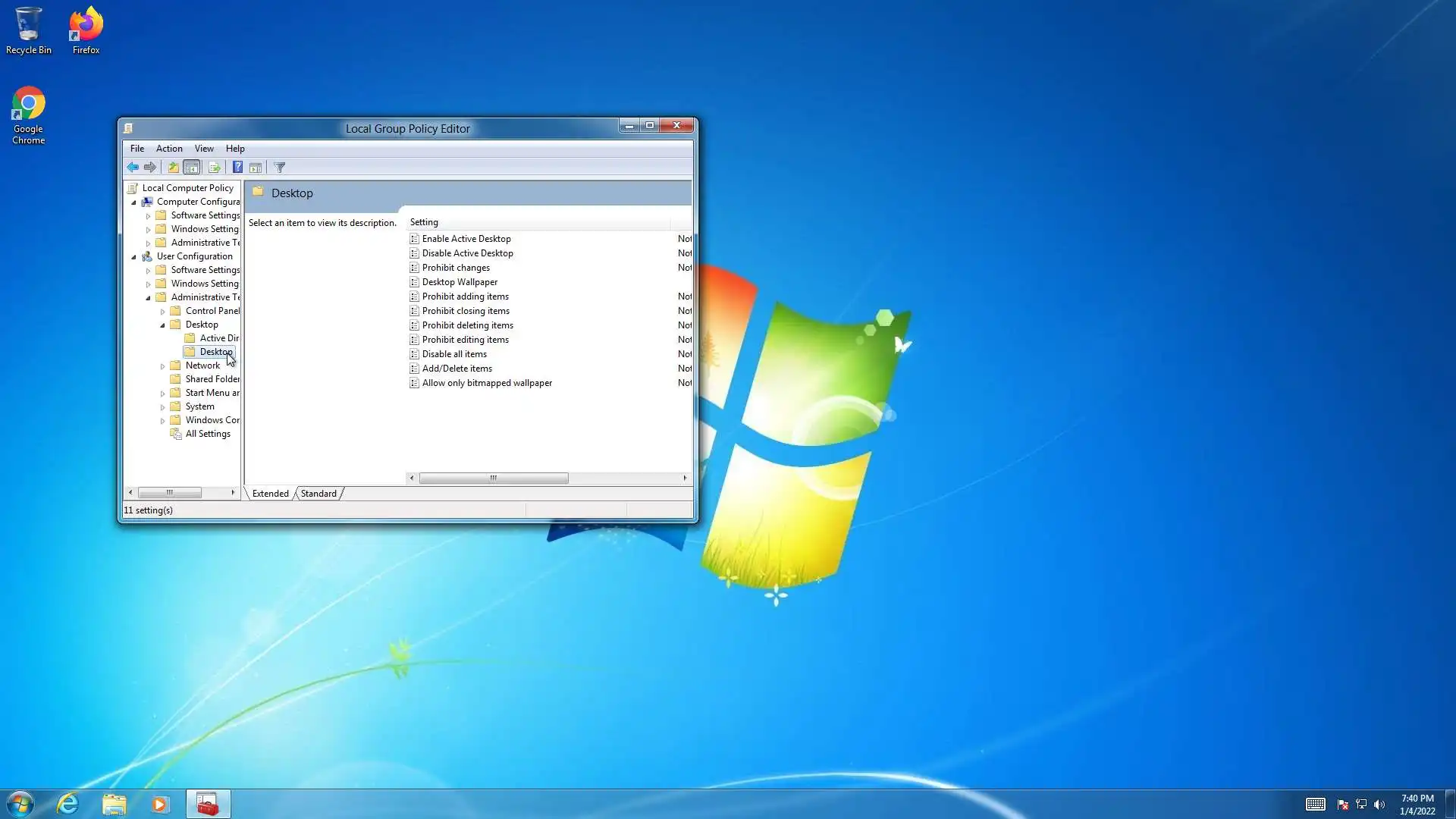
Task: Expand the Control Panel tree node
Action: coord(162,312)
